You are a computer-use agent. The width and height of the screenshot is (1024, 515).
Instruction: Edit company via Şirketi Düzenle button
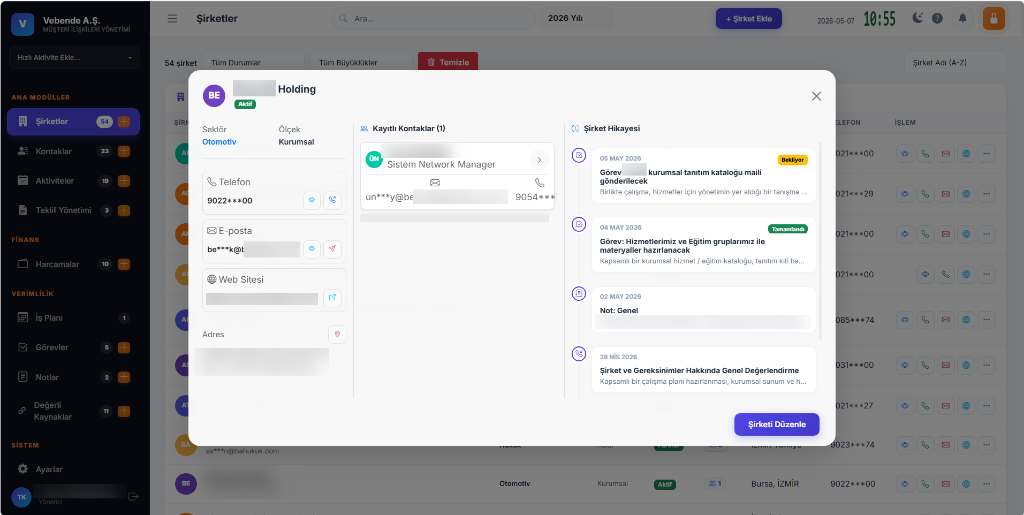point(776,424)
